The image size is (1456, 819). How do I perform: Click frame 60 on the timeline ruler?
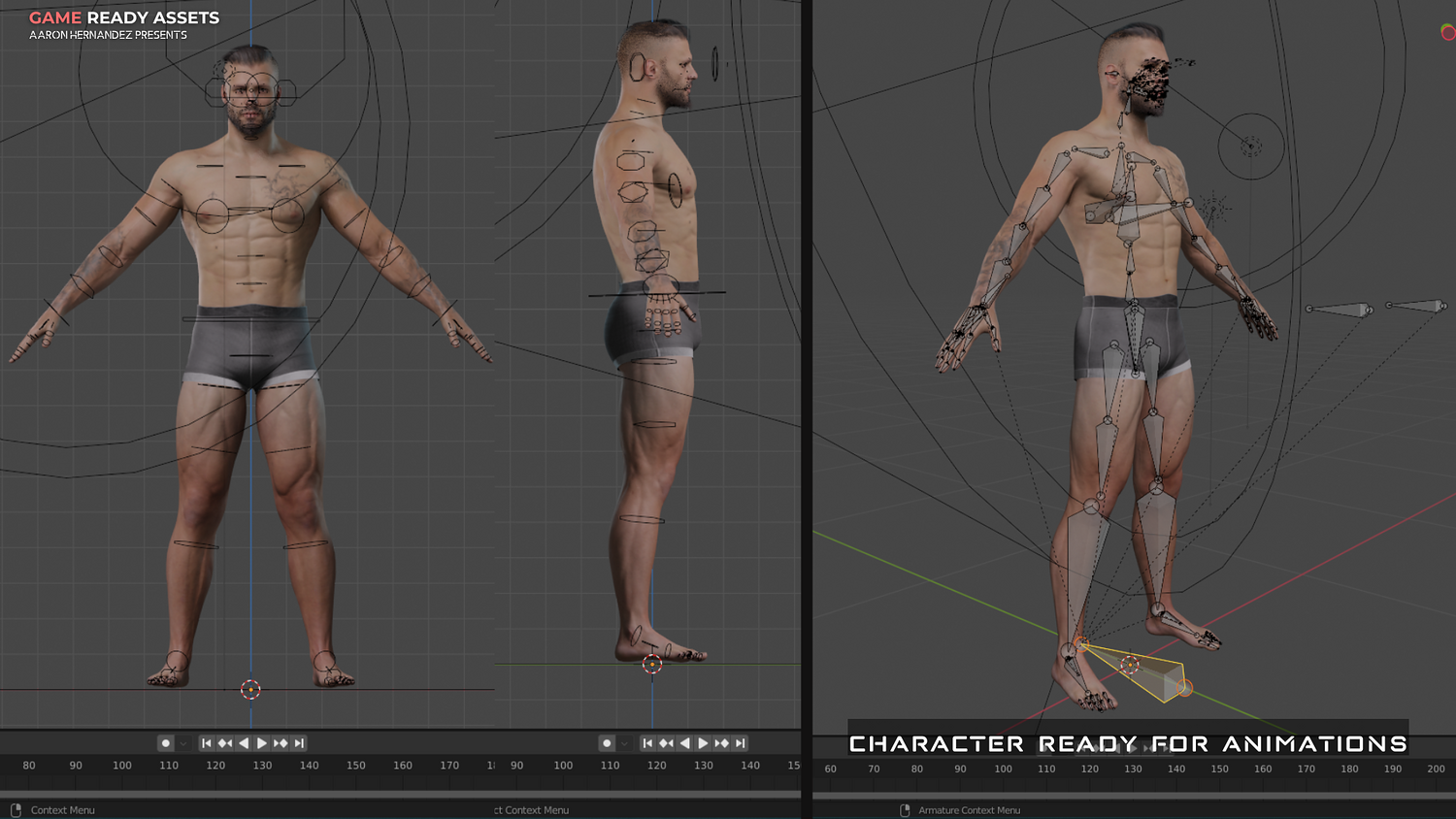point(831,769)
